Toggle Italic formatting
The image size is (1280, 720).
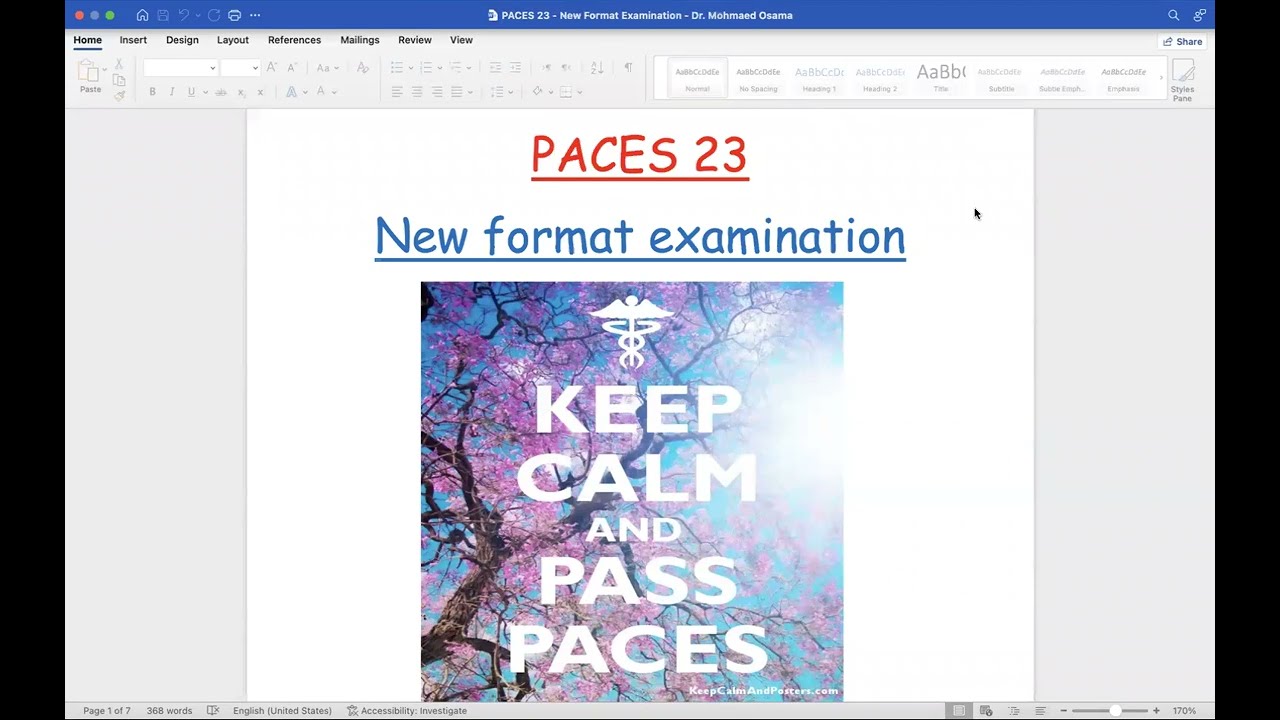(171, 92)
